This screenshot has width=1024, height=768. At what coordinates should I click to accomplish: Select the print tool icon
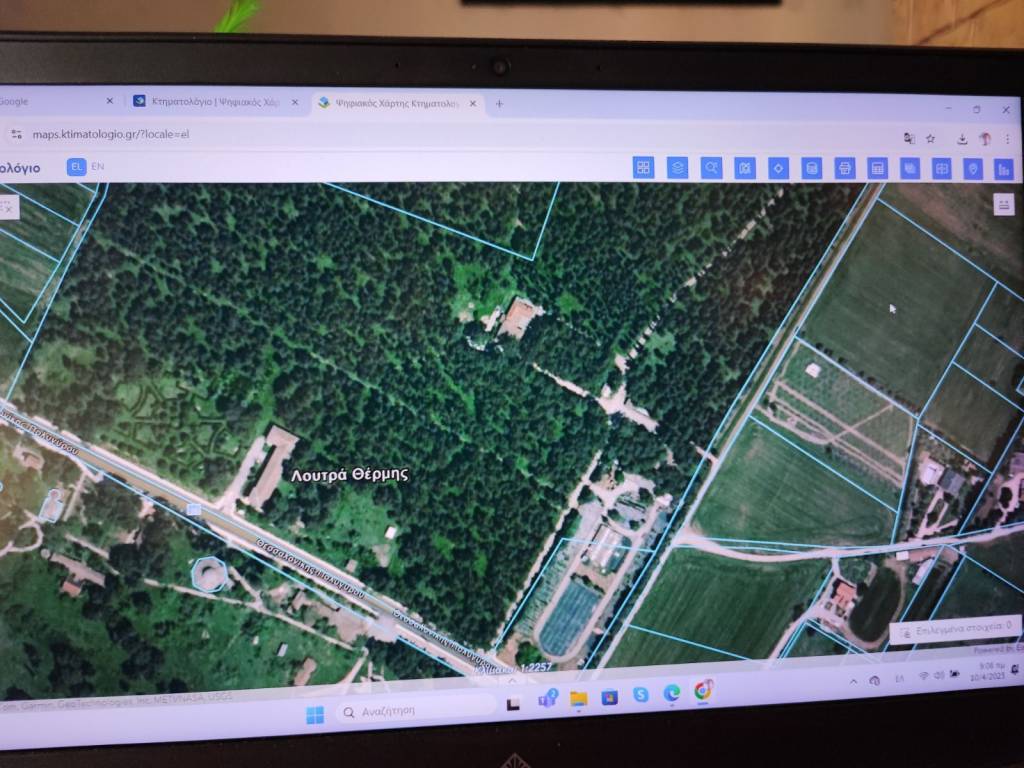[x=844, y=169]
